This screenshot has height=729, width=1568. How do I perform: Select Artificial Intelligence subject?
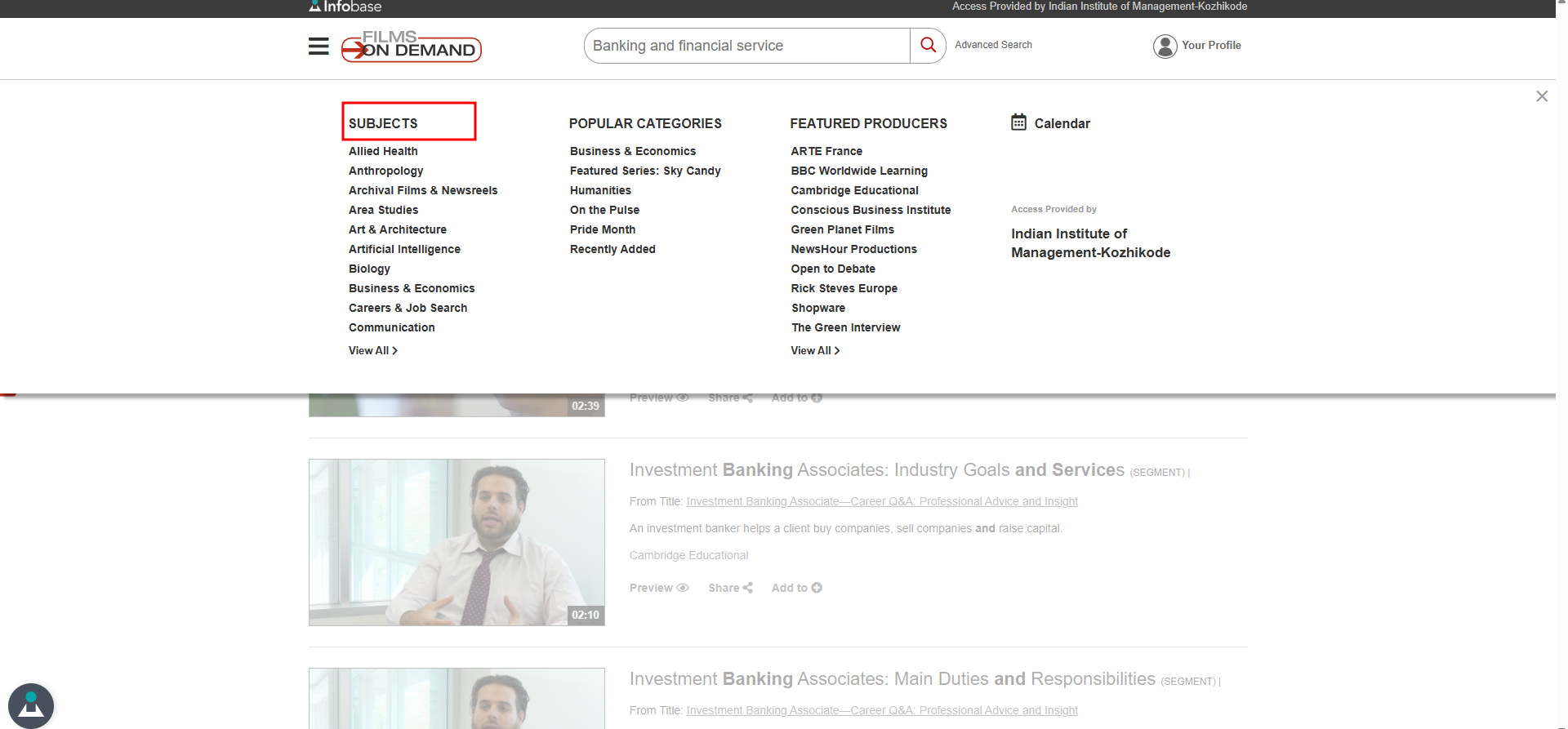(x=404, y=249)
